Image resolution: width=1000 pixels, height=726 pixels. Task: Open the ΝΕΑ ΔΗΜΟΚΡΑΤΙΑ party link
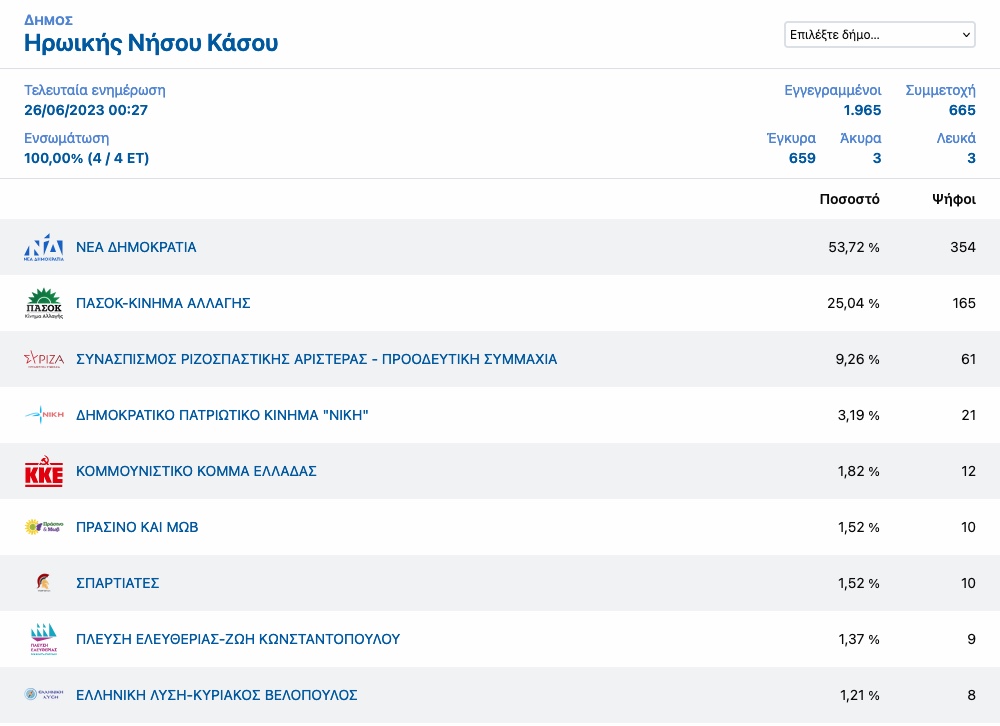pyautogui.click(x=136, y=248)
